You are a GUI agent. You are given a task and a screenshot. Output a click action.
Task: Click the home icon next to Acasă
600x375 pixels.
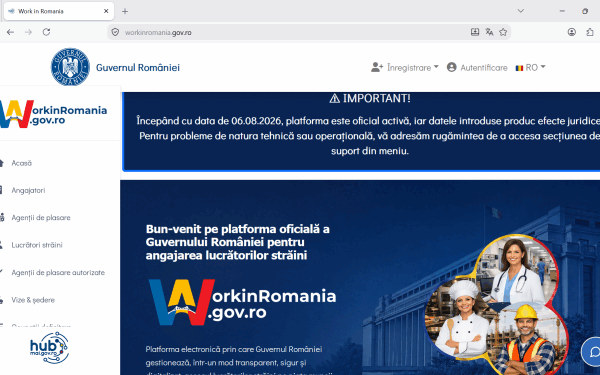[x=2, y=163]
